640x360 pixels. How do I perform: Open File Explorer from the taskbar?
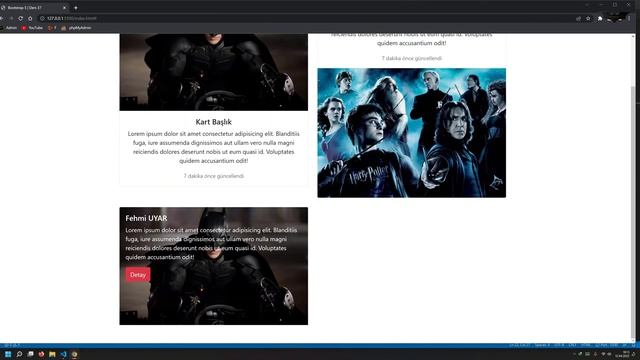(52, 354)
